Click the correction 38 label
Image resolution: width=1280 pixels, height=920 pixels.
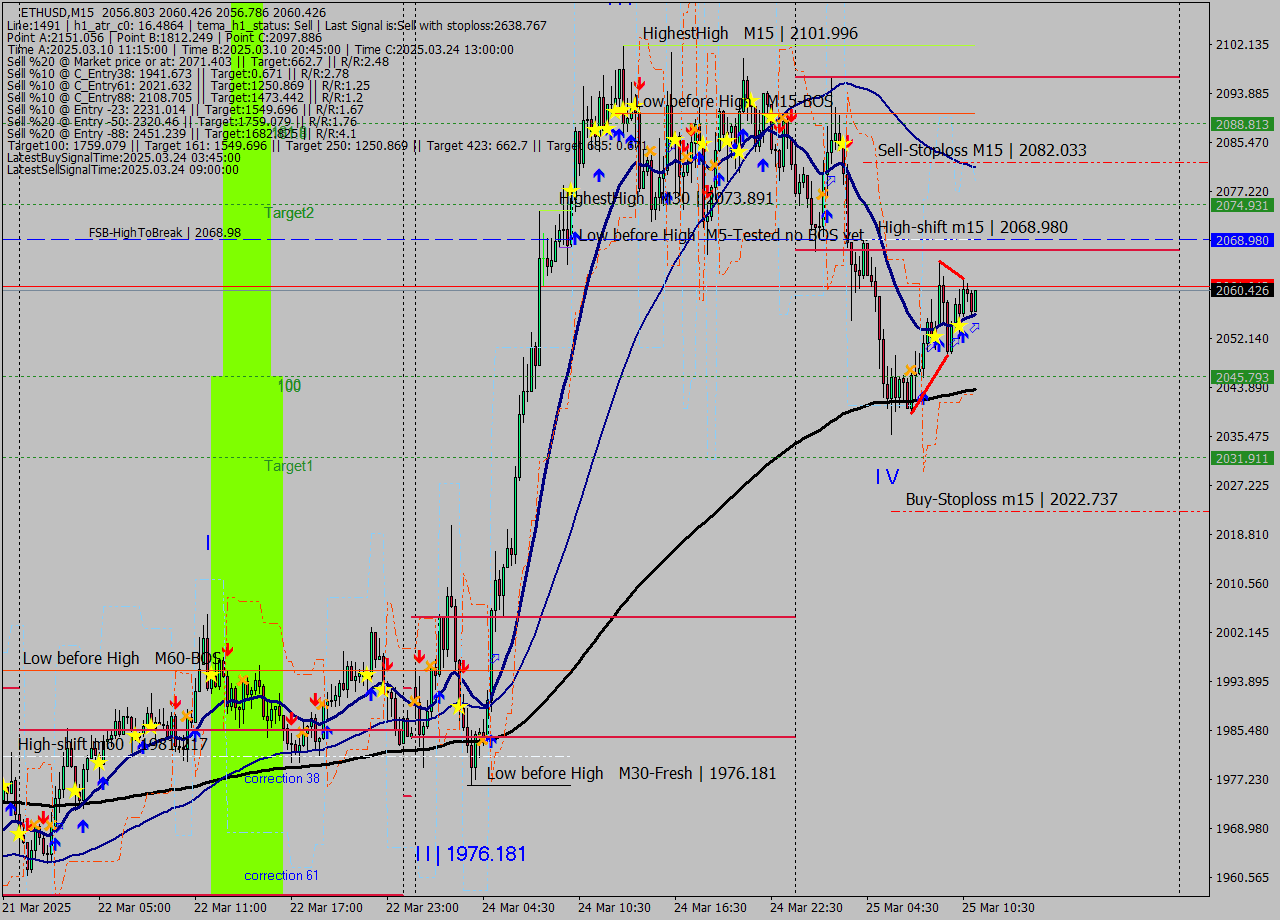pyautogui.click(x=282, y=778)
